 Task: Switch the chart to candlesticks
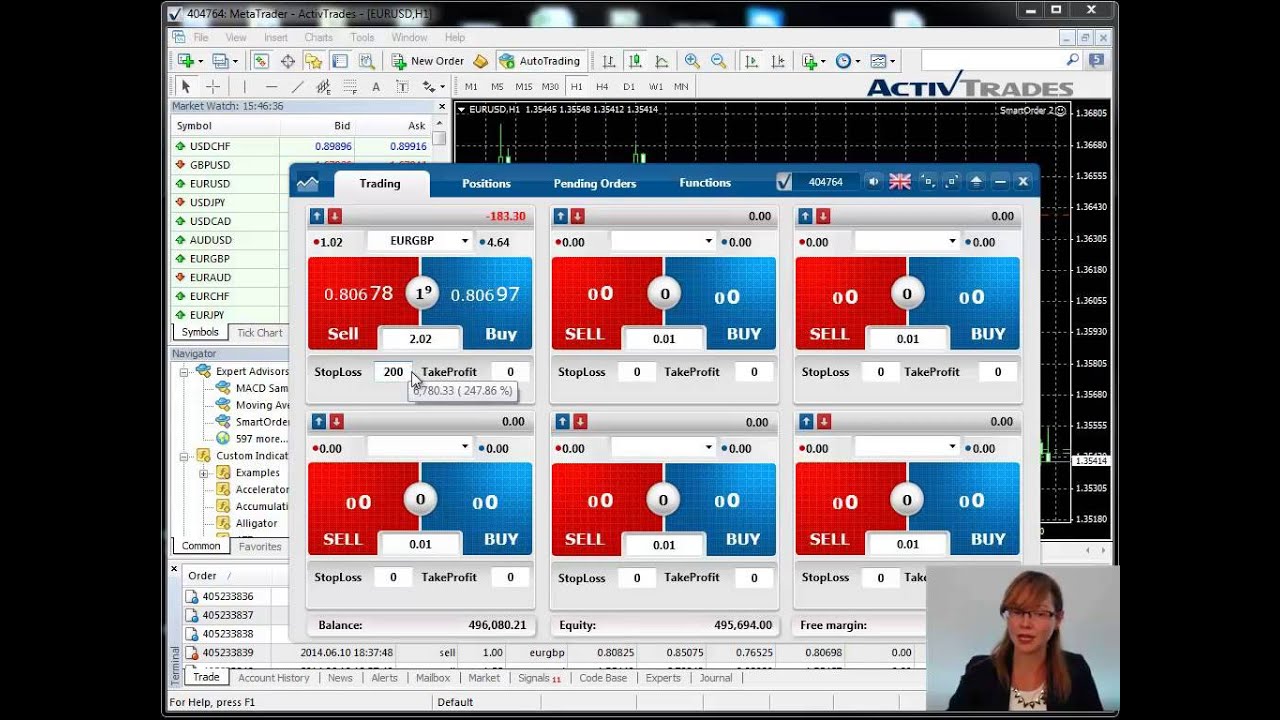635,61
